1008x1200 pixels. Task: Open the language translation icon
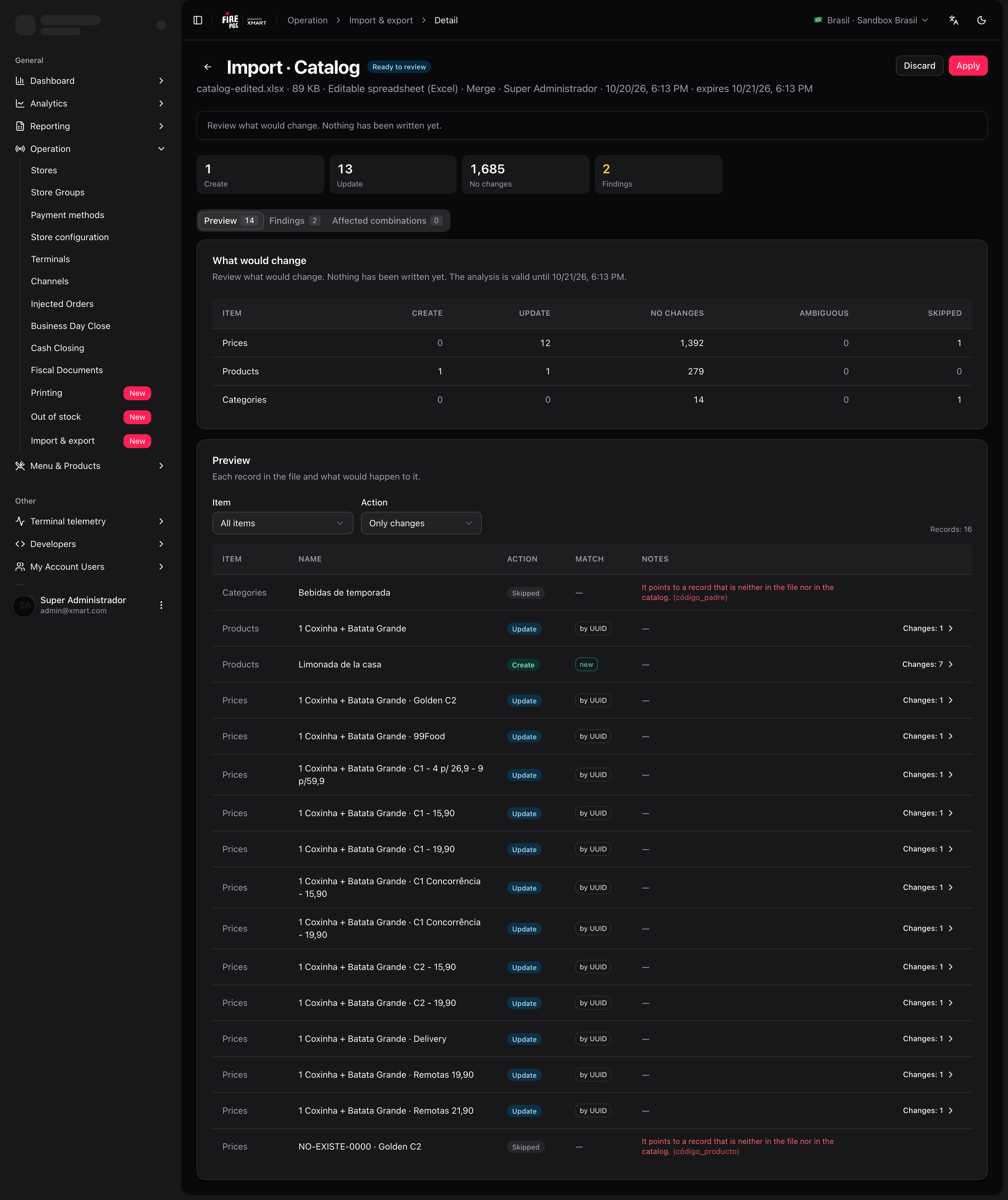tap(954, 20)
